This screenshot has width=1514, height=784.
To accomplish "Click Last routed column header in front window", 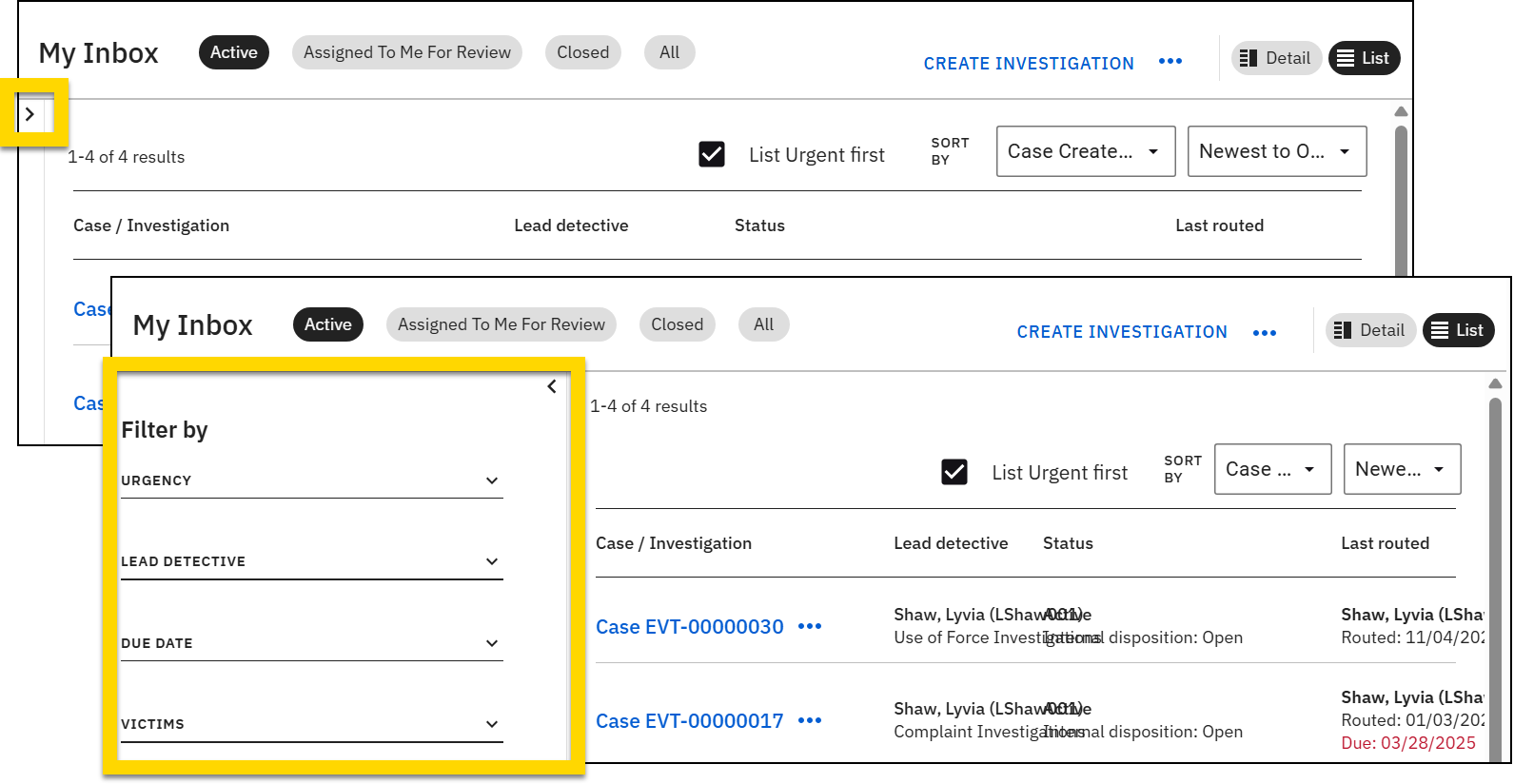I will (x=1385, y=543).
